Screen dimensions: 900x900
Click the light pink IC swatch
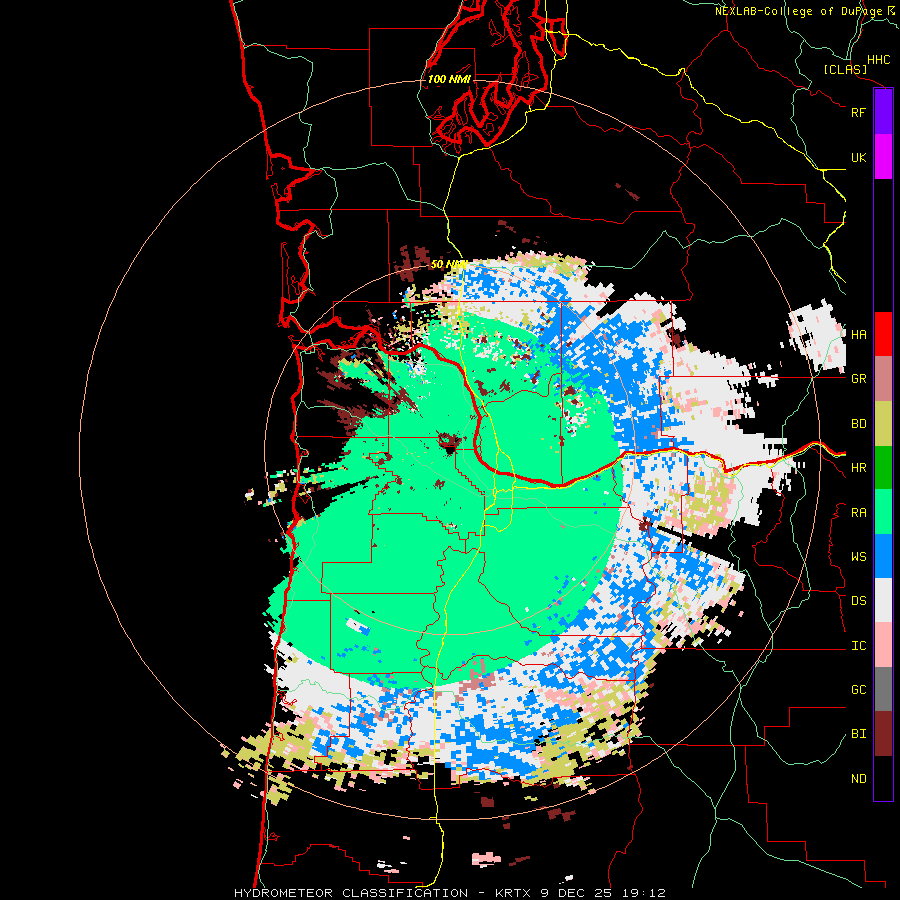point(883,645)
